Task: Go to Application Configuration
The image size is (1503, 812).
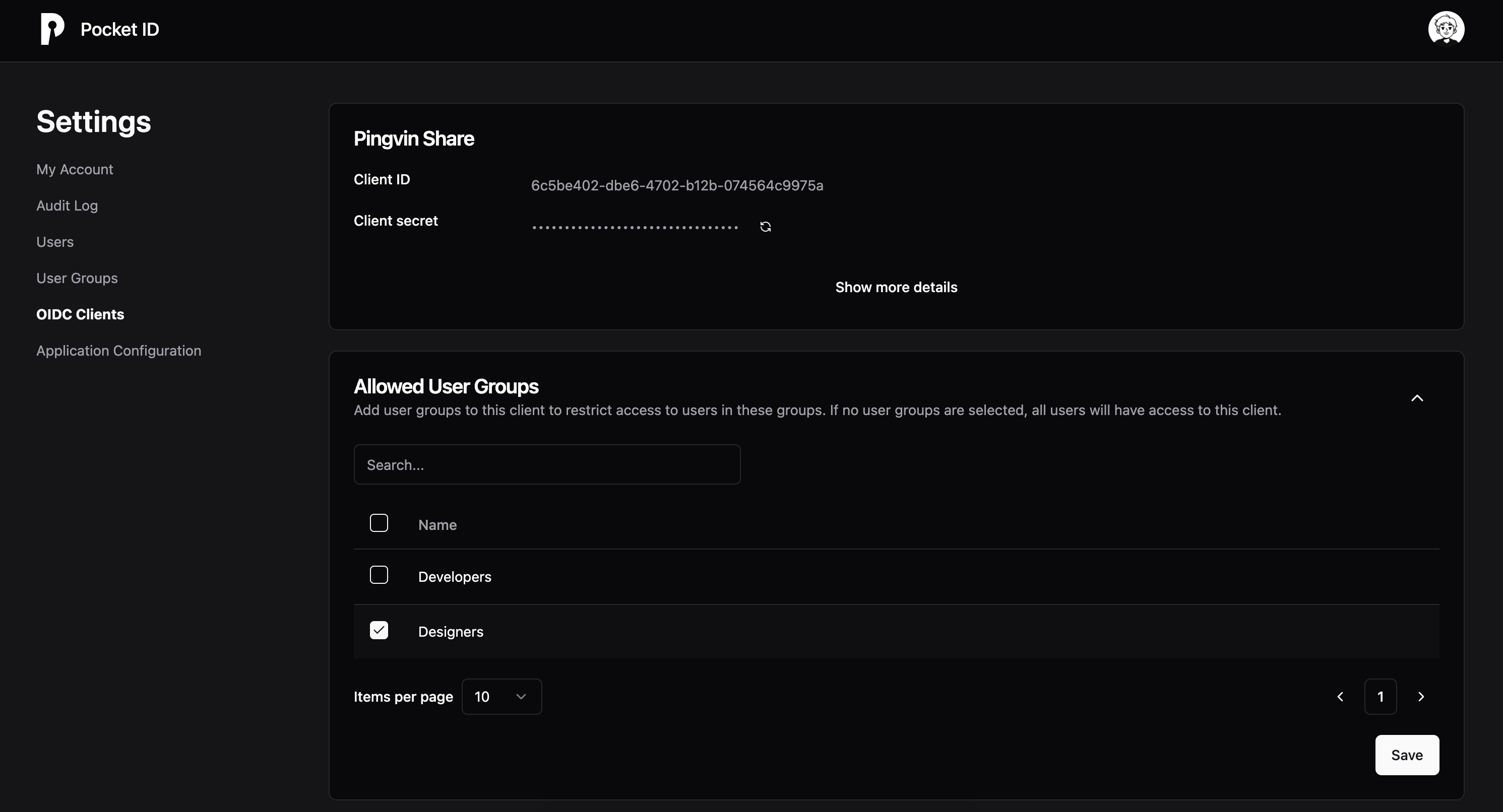Action: (x=118, y=351)
